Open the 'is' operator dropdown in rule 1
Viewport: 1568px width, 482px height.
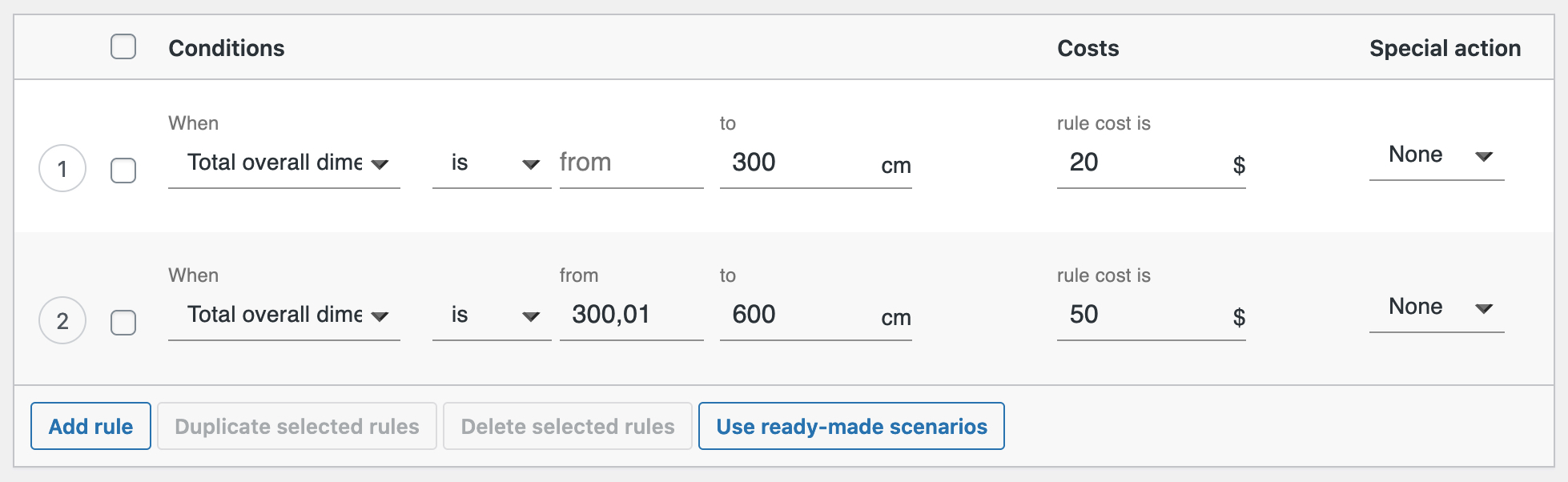pos(491,163)
